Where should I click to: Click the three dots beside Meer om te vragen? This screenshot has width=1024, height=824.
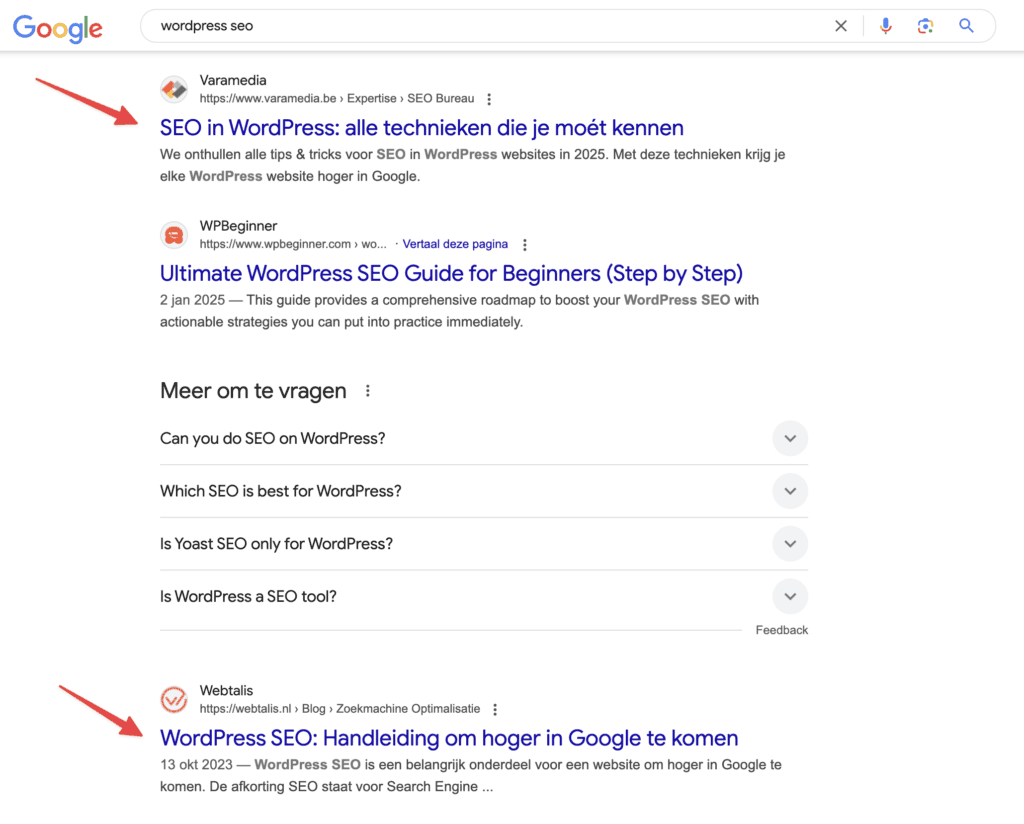368,391
